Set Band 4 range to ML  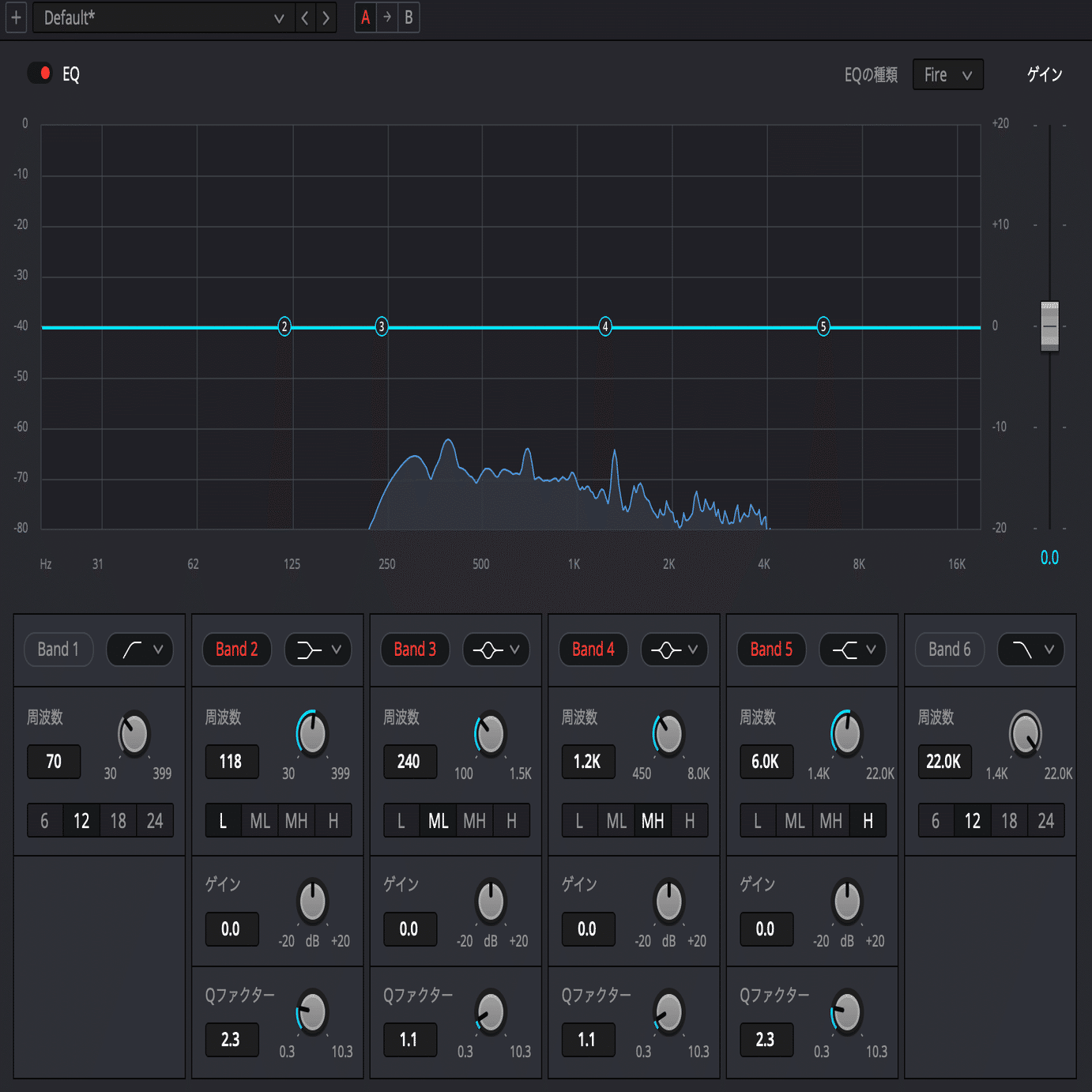click(616, 821)
